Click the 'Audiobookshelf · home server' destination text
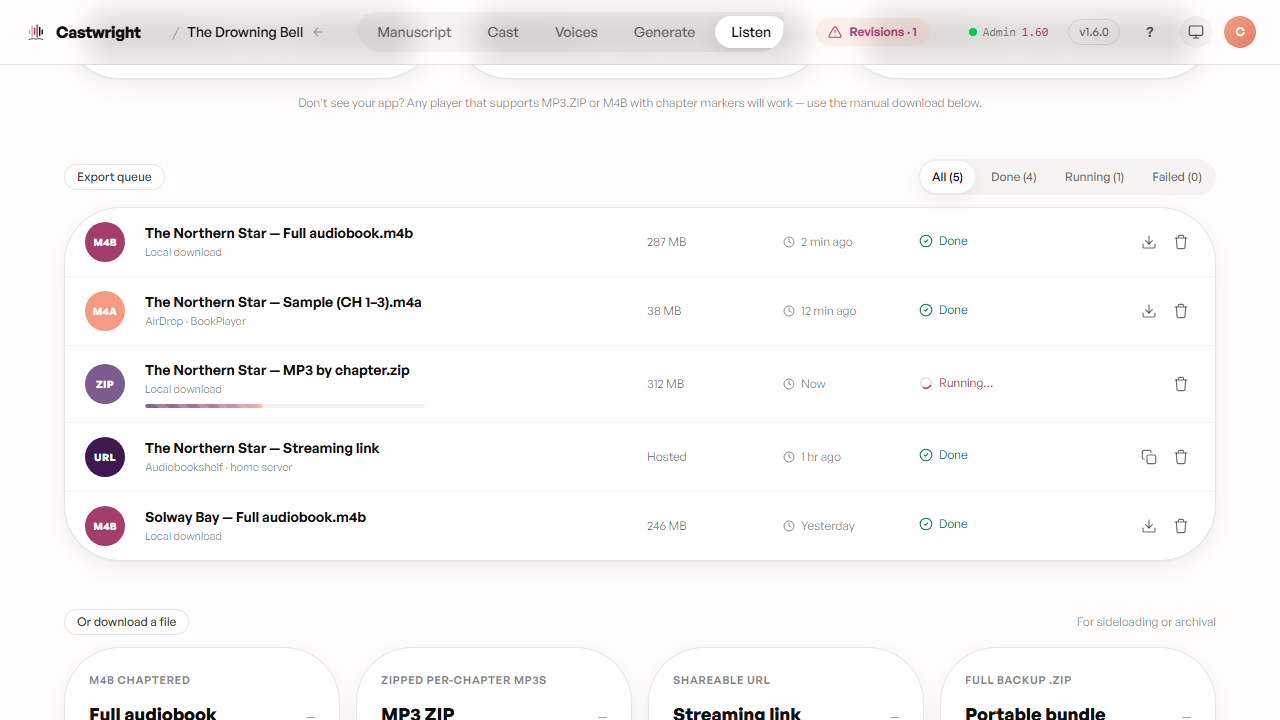Screen dimensions: 1280x720 (219, 468)
